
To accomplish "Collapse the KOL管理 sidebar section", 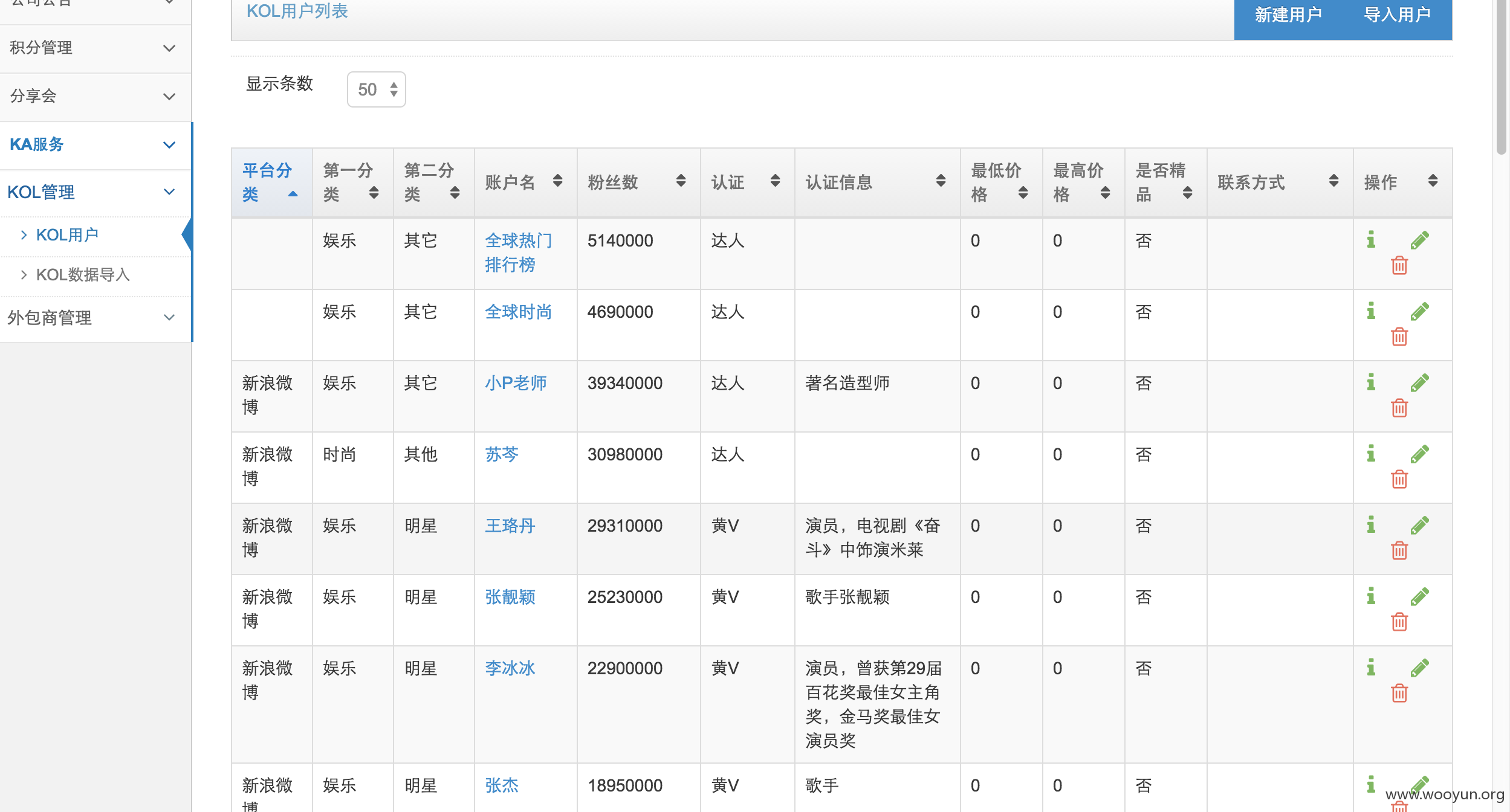I will 96,192.
